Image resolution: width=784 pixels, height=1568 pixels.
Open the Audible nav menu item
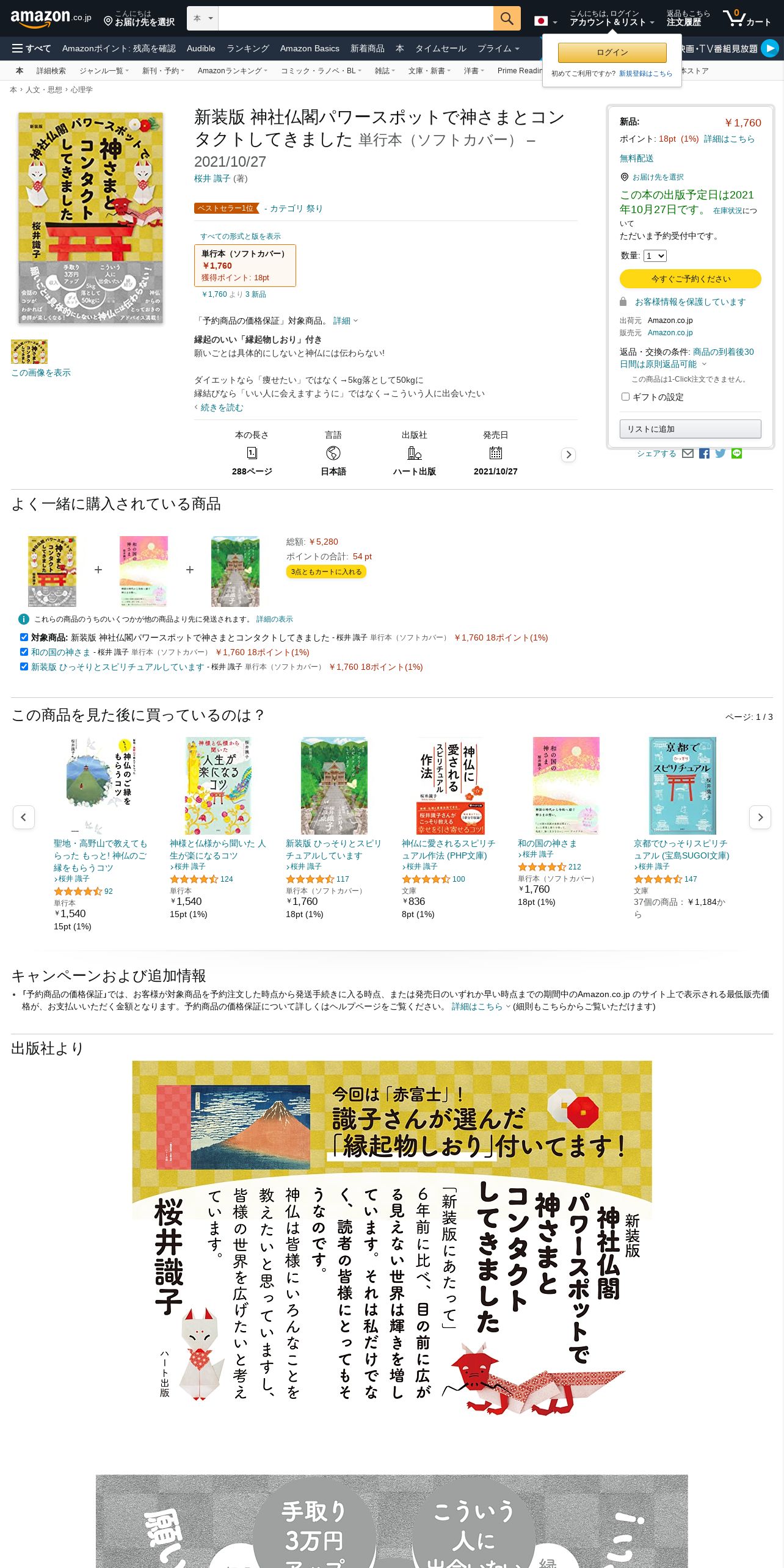(x=201, y=48)
